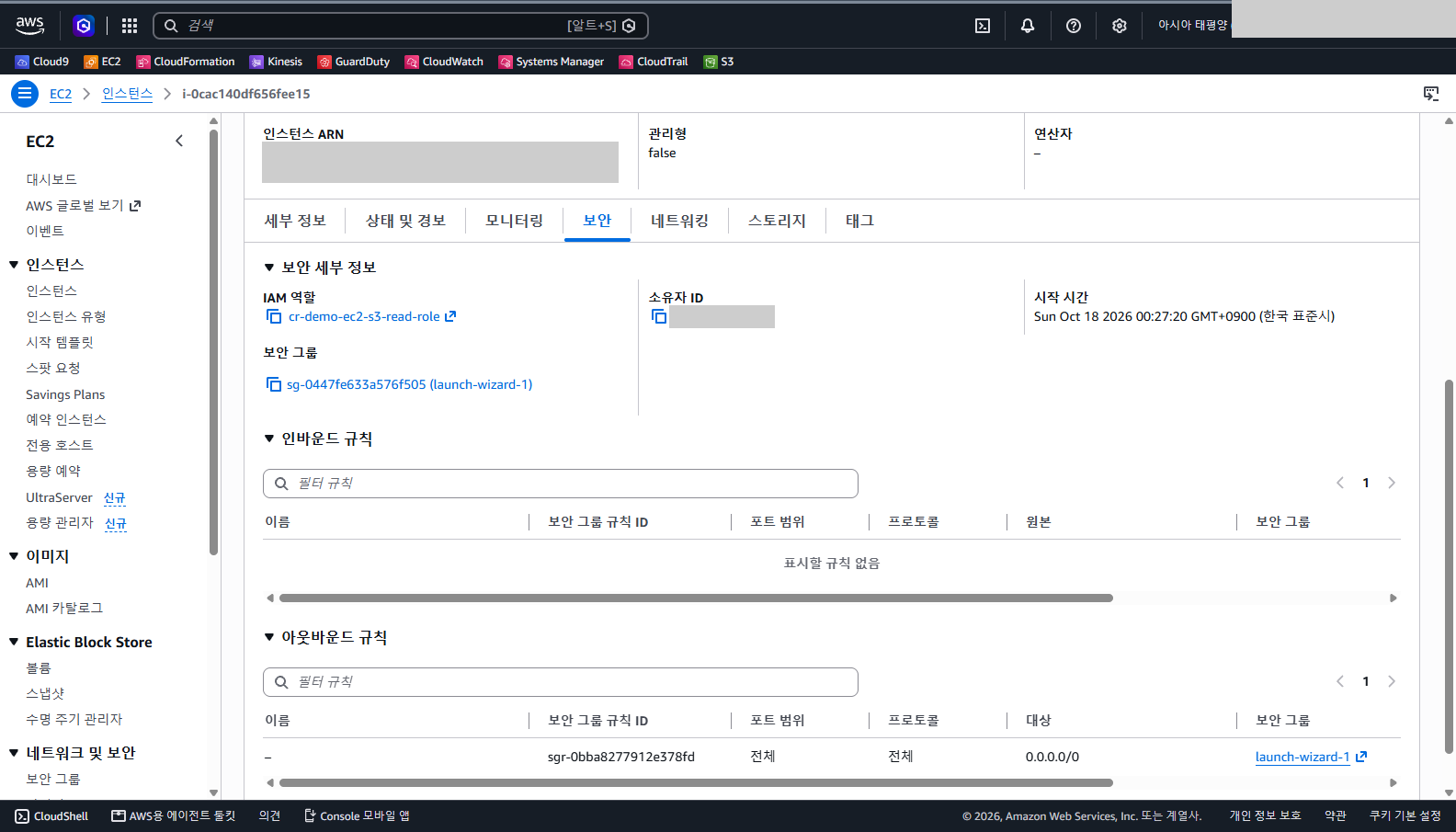This screenshot has width=1456, height=832.
Task: Open Cloud9 bookmark shortcut
Action: coord(42,62)
